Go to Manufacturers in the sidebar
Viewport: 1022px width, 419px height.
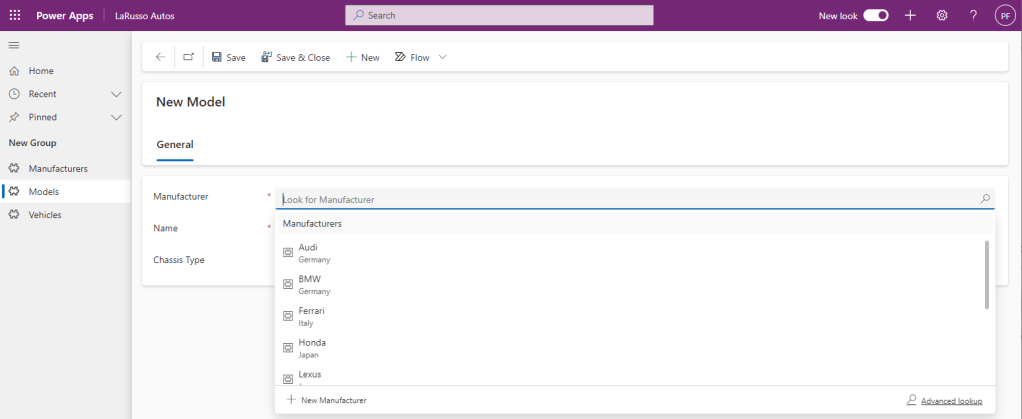58,168
